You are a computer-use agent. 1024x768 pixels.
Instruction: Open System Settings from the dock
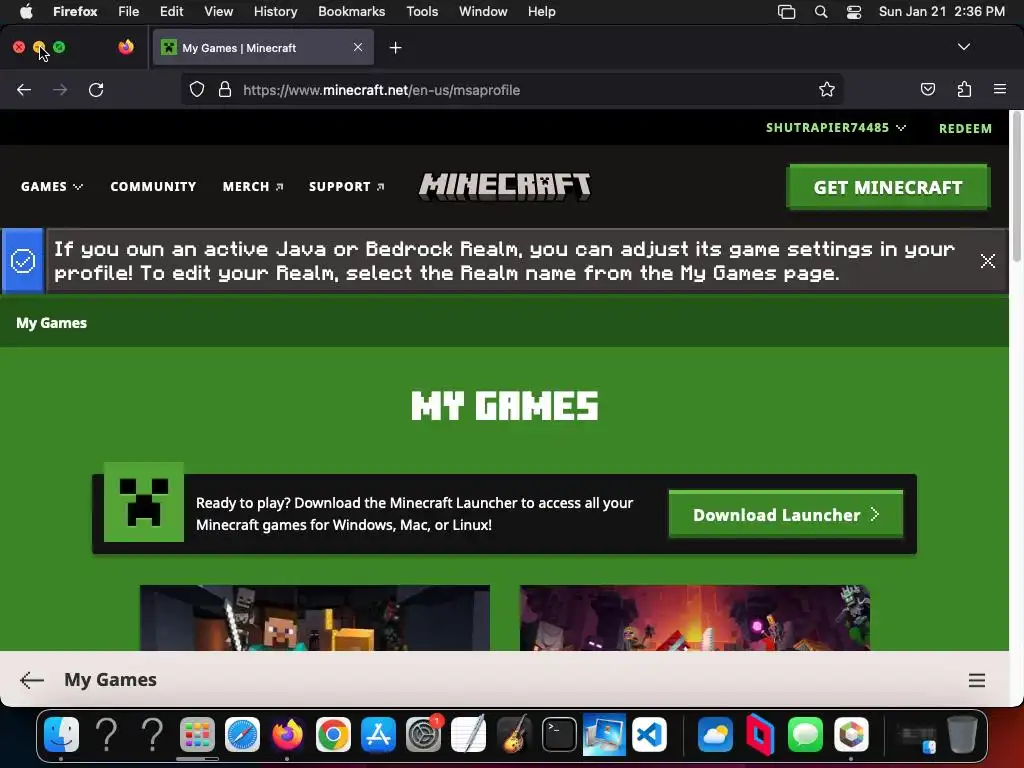pyautogui.click(x=423, y=735)
